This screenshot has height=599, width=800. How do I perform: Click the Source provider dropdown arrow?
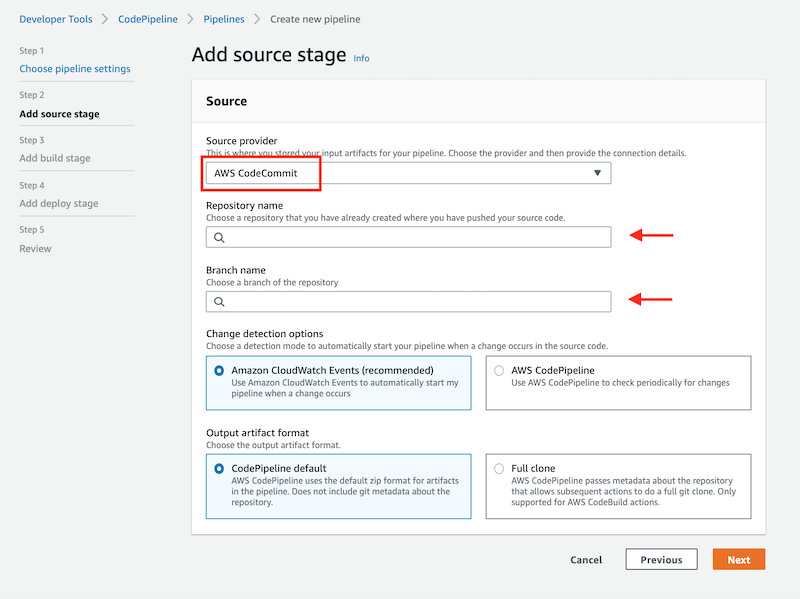tap(597, 173)
